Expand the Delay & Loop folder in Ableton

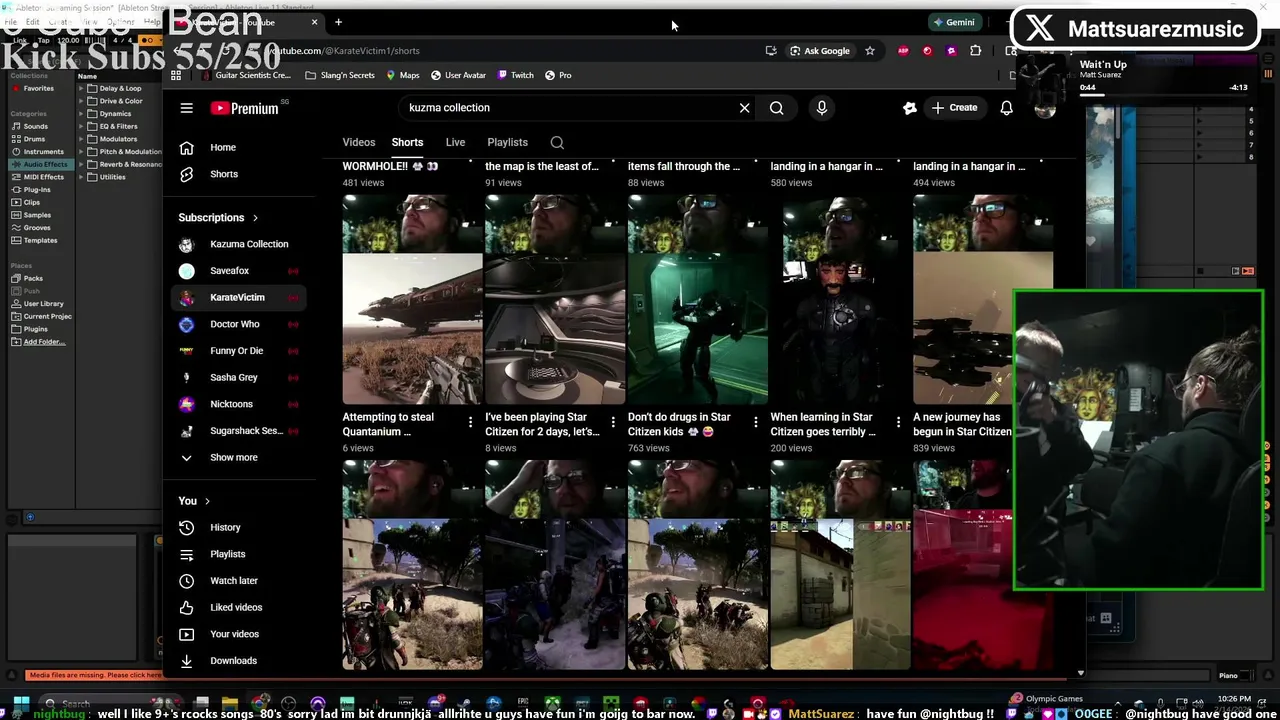[82, 88]
